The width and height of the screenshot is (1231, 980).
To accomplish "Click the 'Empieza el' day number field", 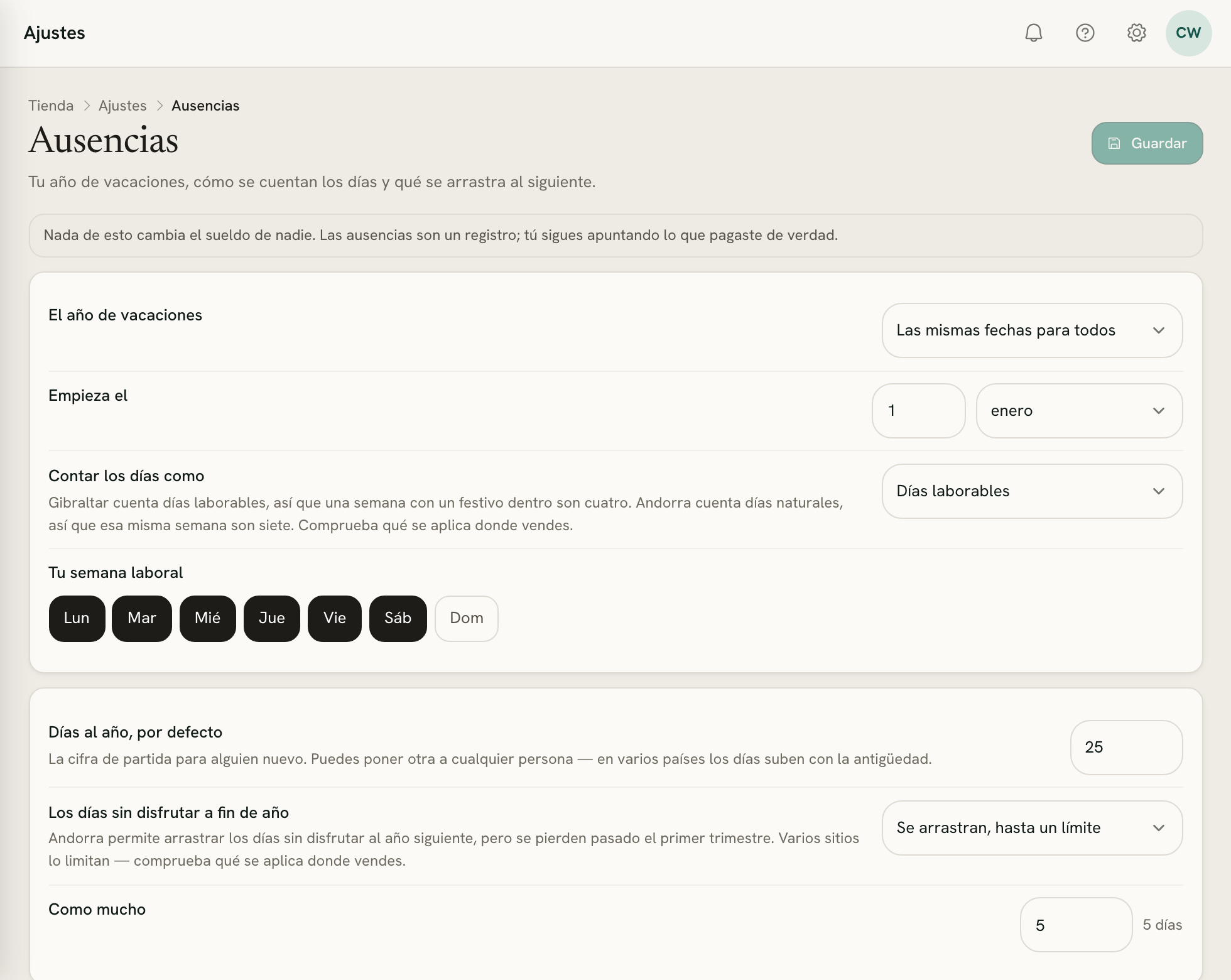I will [x=918, y=411].
